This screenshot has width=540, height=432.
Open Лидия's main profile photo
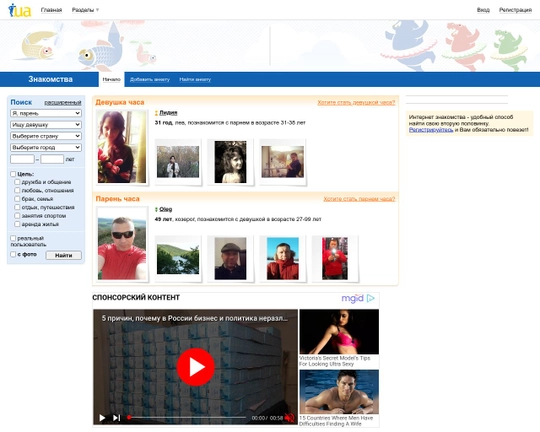(122, 147)
